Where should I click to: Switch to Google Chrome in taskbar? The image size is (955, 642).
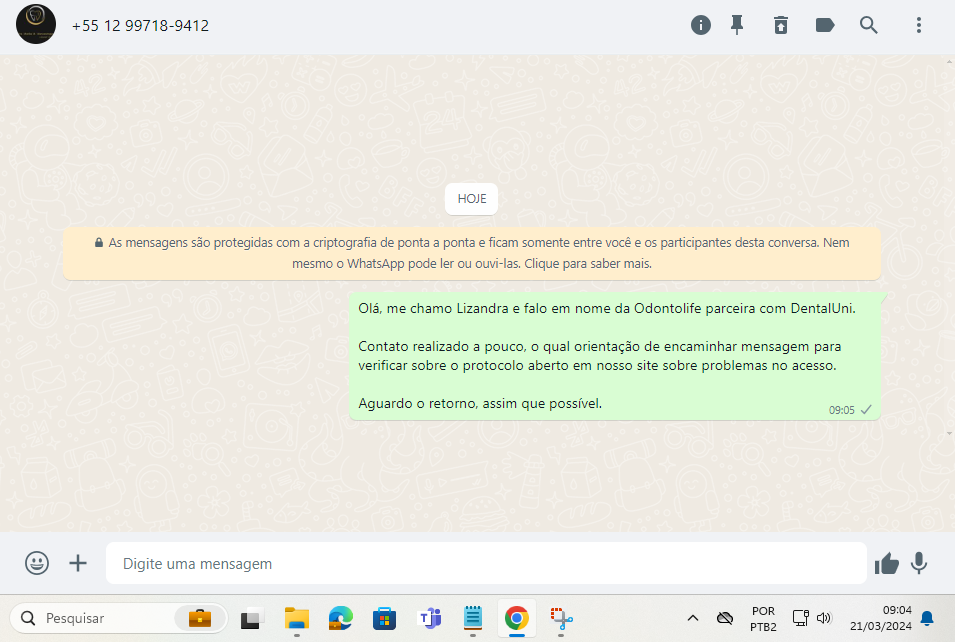[x=516, y=618]
